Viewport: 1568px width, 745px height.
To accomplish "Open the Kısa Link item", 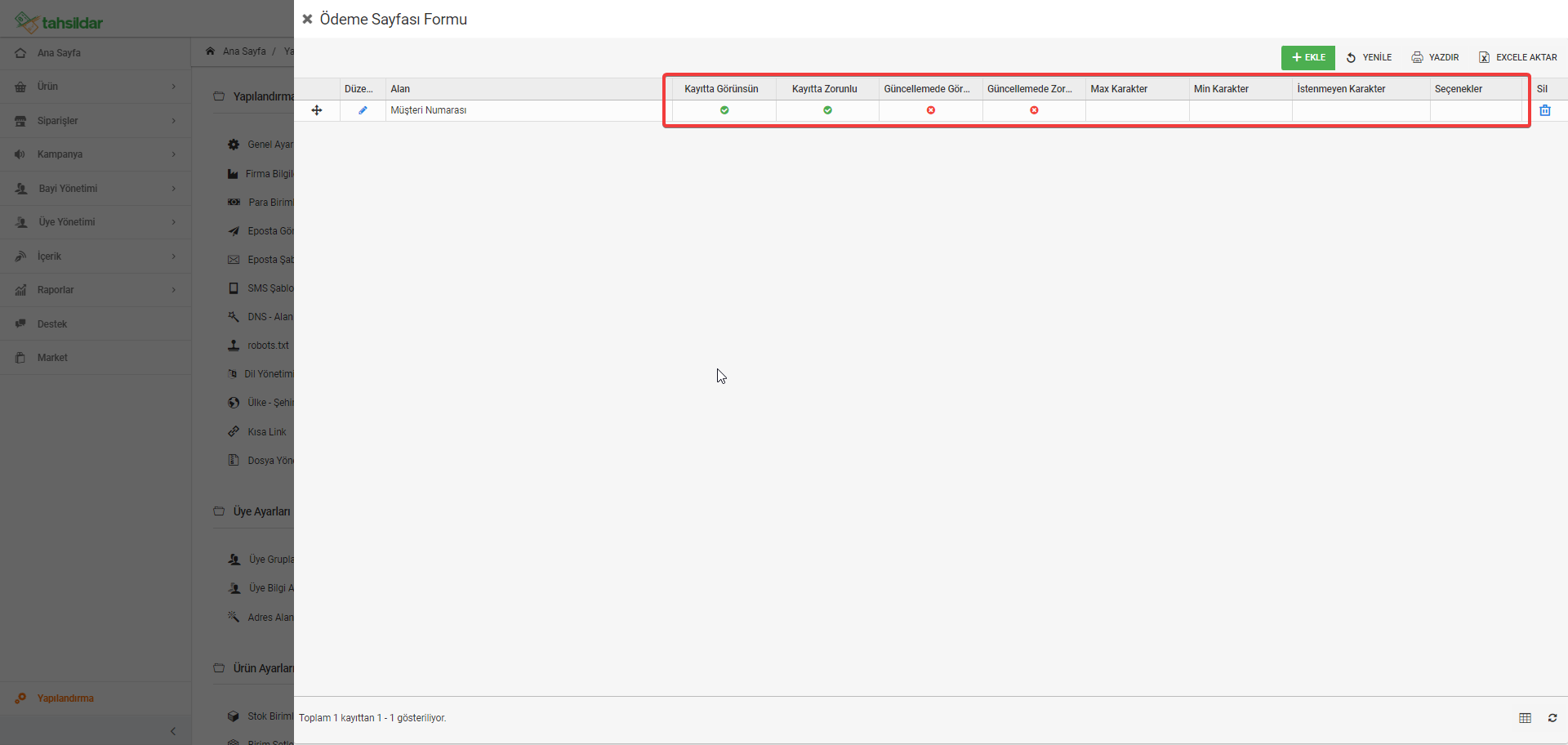I will [x=257, y=432].
